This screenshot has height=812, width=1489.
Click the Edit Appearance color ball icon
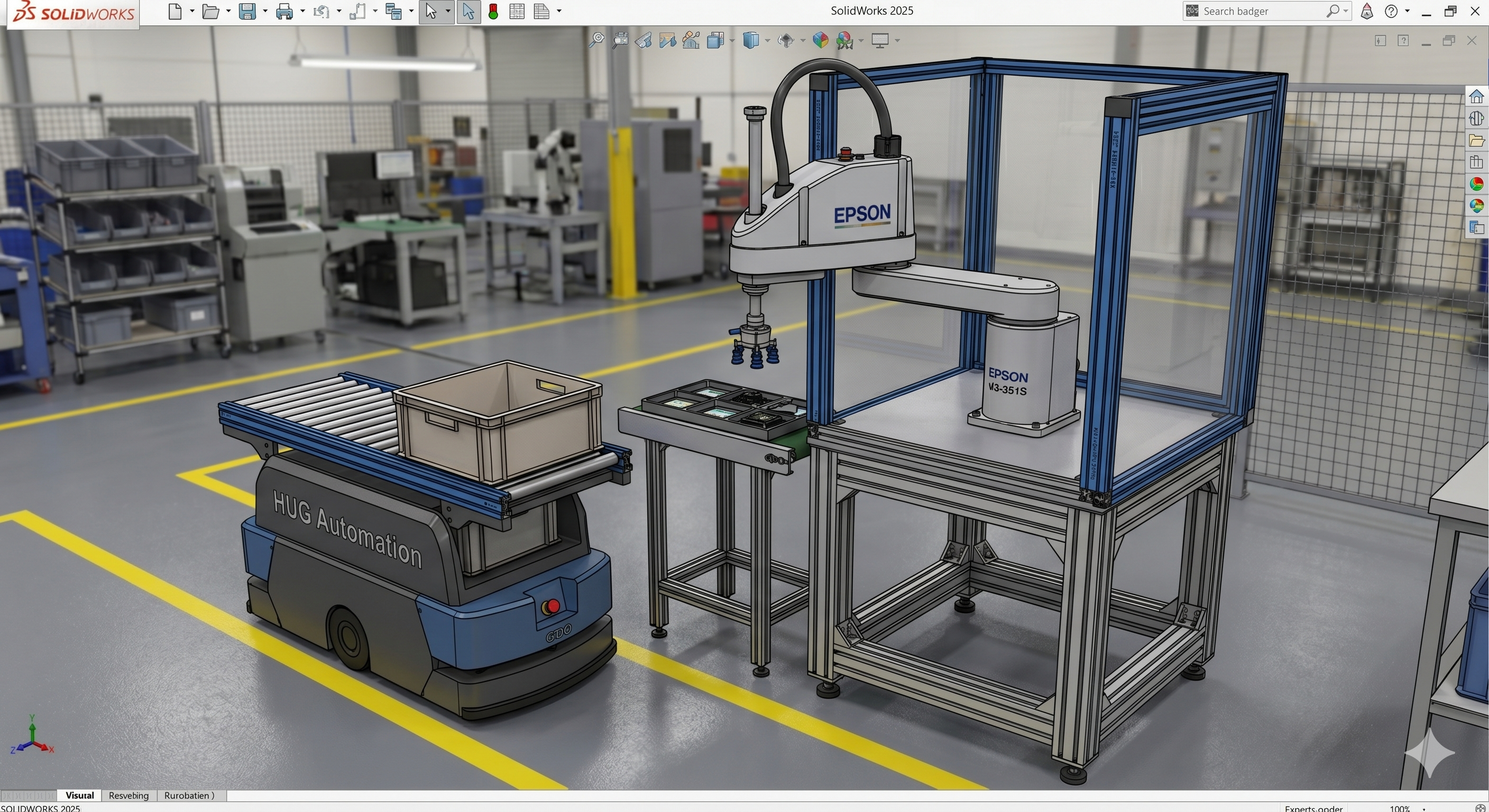820,40
